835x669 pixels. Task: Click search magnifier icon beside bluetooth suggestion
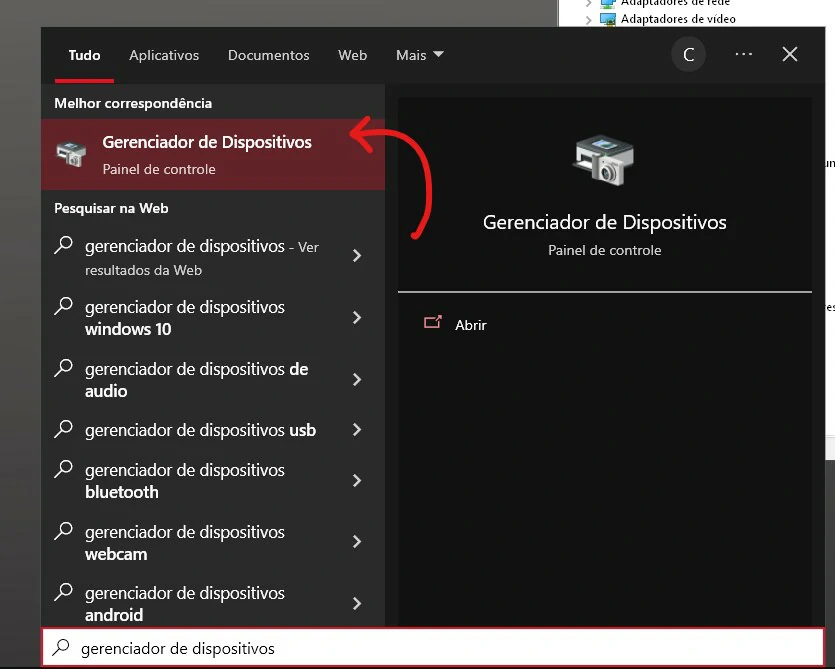click(x=63, y=469)
